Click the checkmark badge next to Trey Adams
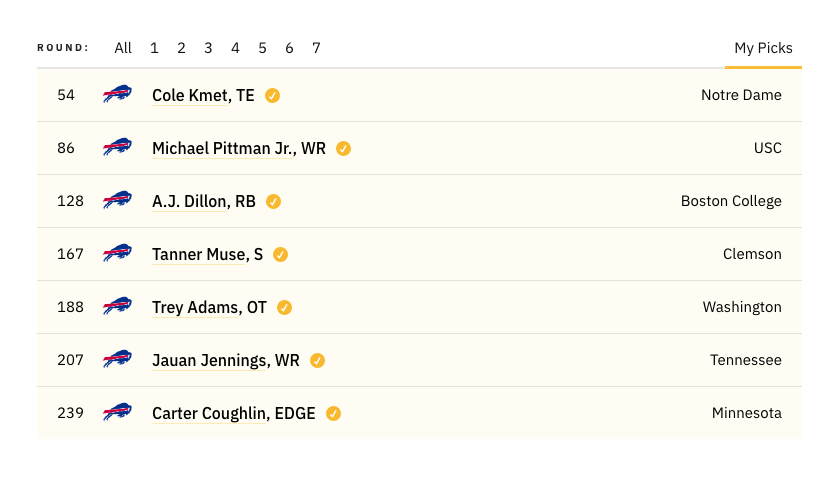 click(285, 307)
